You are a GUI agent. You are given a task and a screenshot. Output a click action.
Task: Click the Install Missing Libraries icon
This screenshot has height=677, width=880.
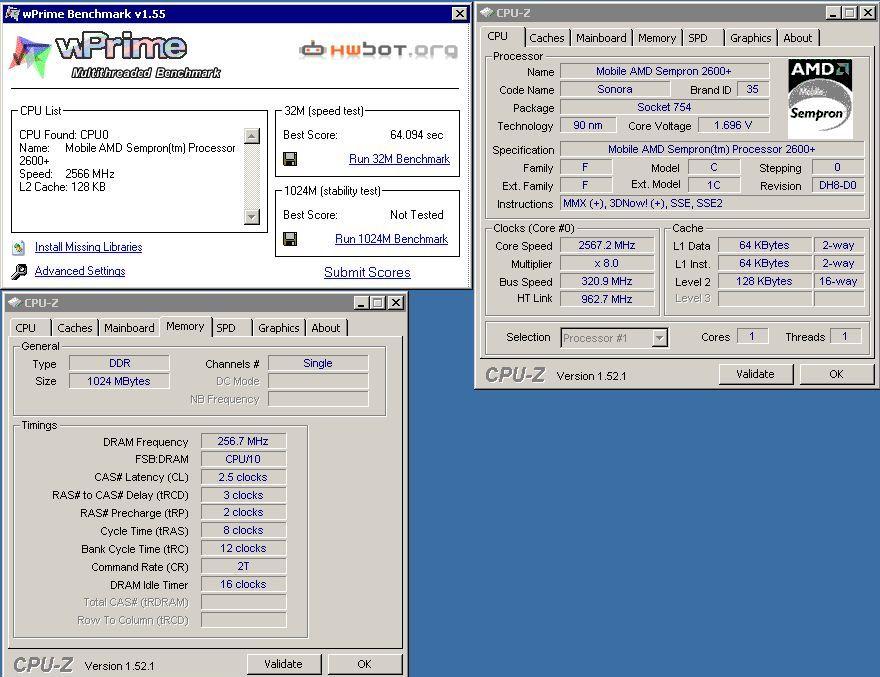pyautogui.click(x=19, y=247)
